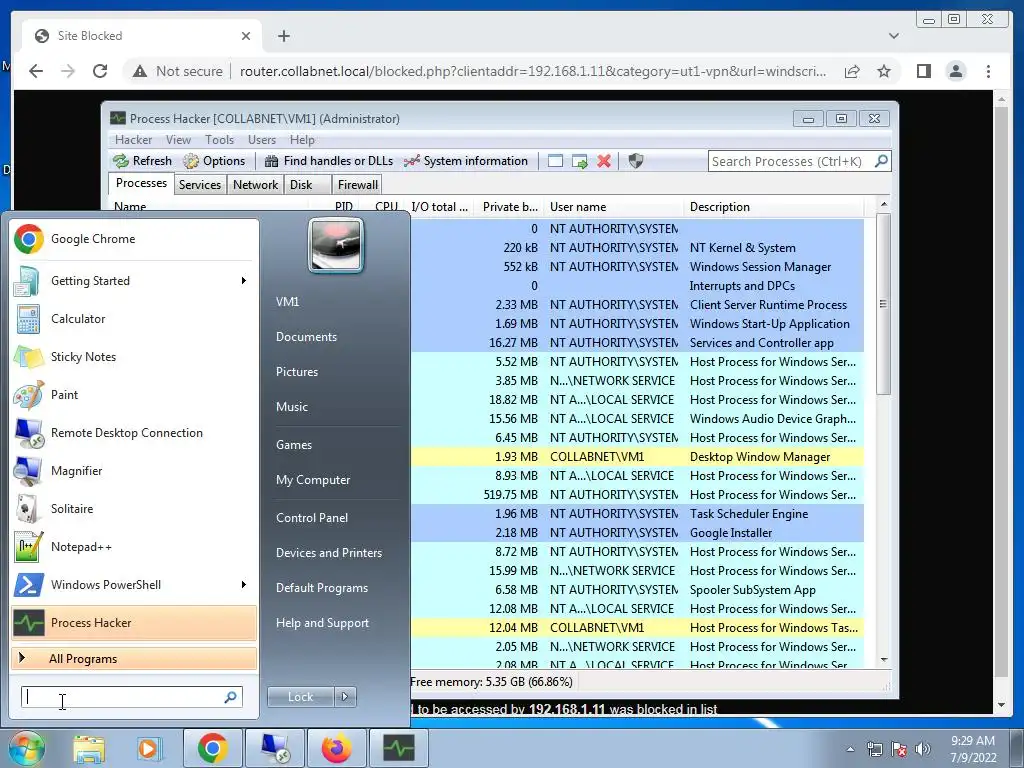Image resolution: width=1024 pixels, height=768 pixels.
Task: Click the Lock button in Start menu
Action: tap(300, 697)
